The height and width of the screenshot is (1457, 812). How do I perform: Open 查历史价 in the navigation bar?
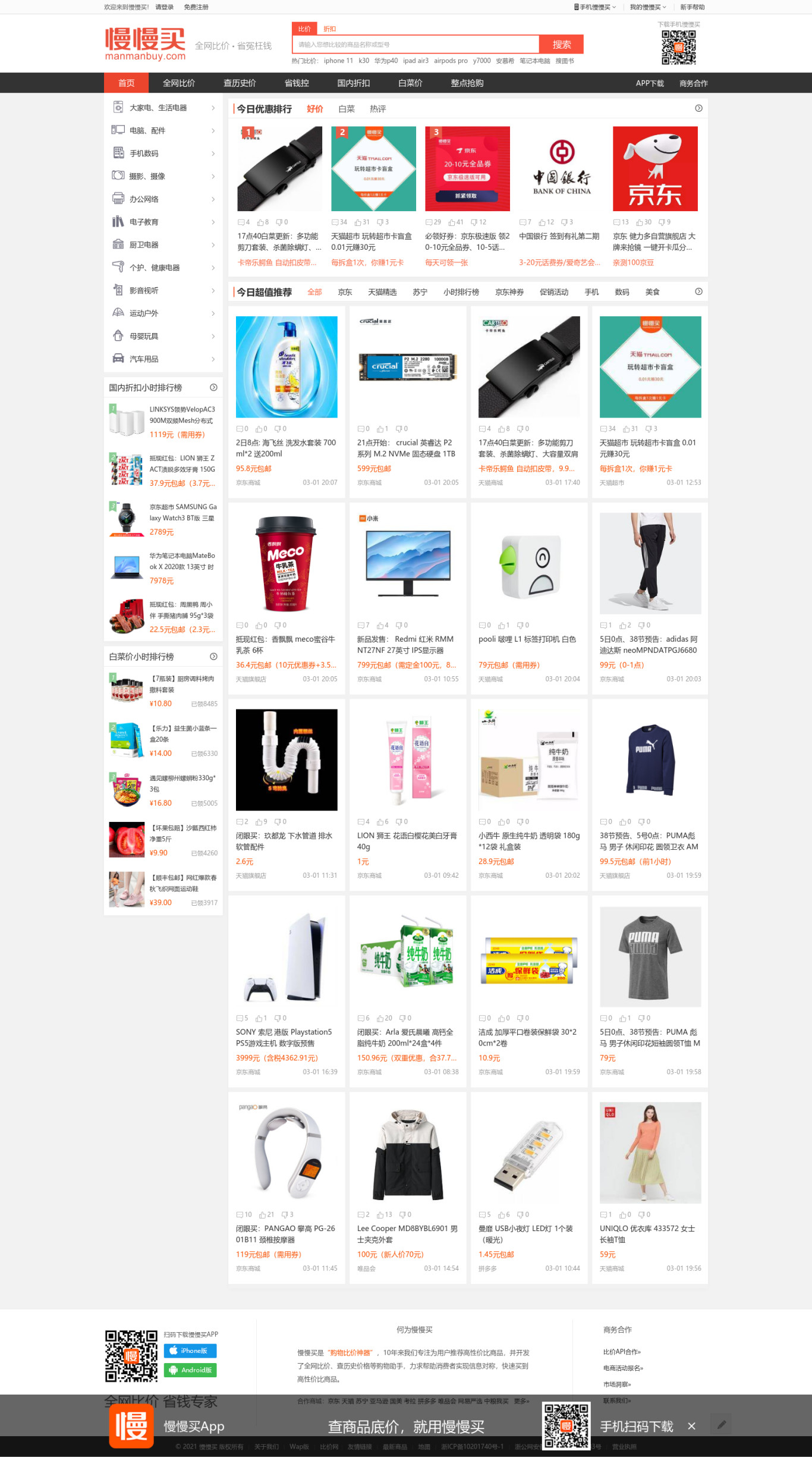click(x=240, y=83)
